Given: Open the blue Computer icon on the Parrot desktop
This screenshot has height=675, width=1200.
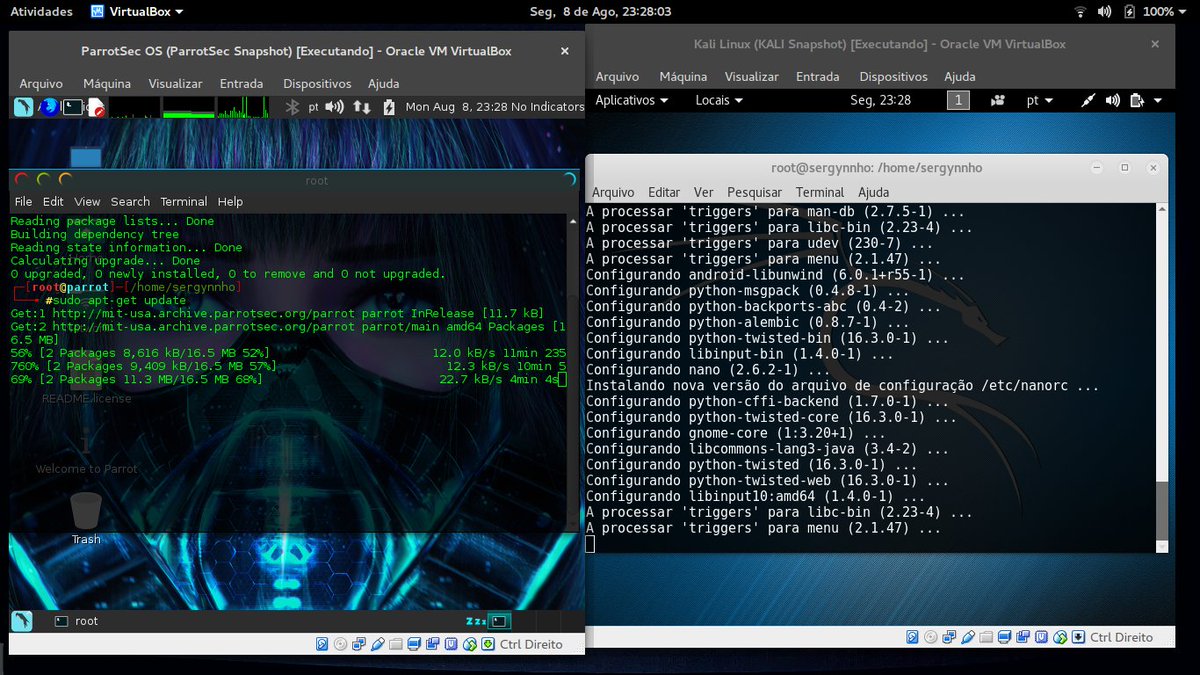Looking at the screenshot, I should pyautogui.click(x=86, y=157).
